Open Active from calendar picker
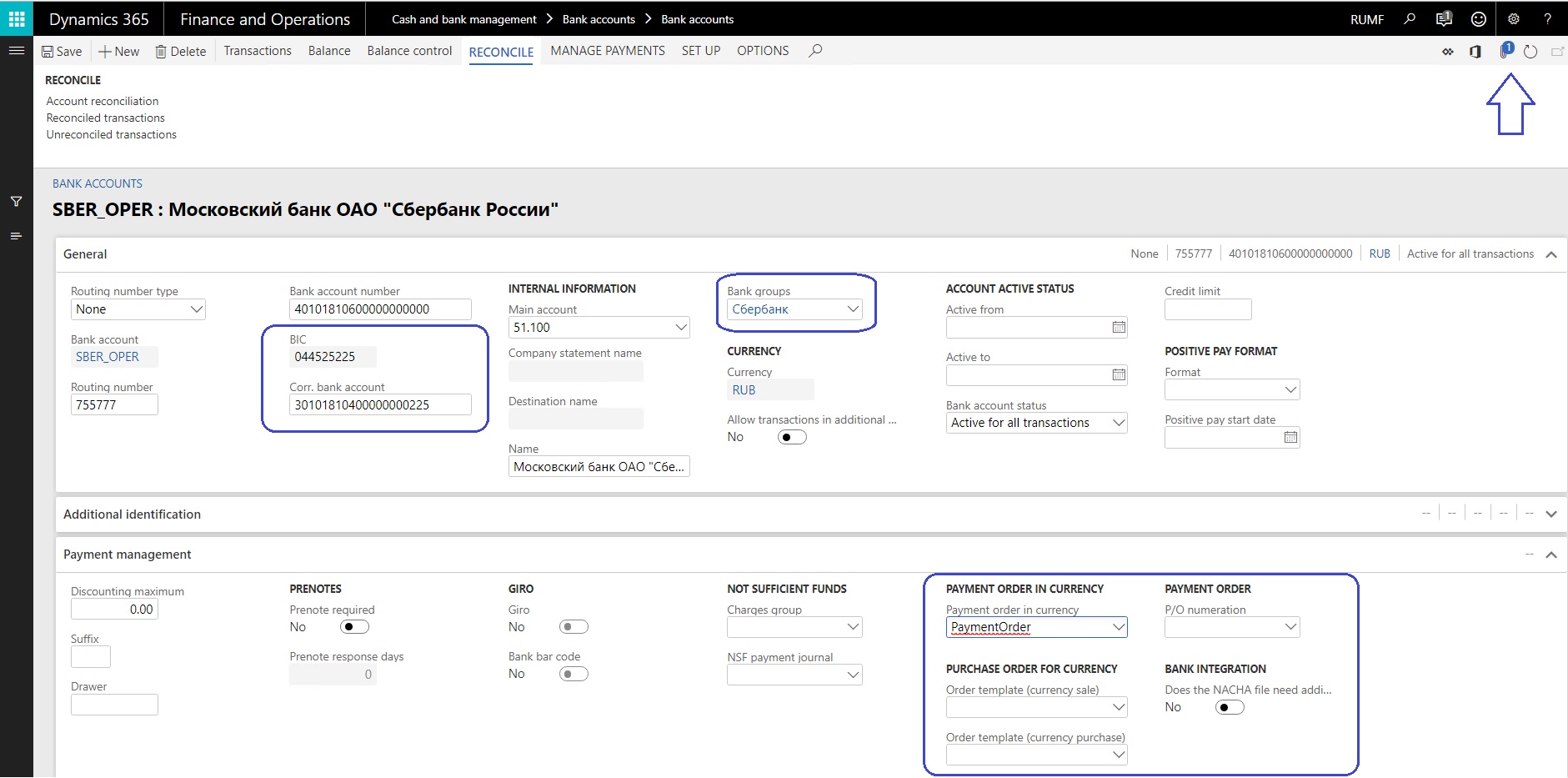 pos(1119,327)
